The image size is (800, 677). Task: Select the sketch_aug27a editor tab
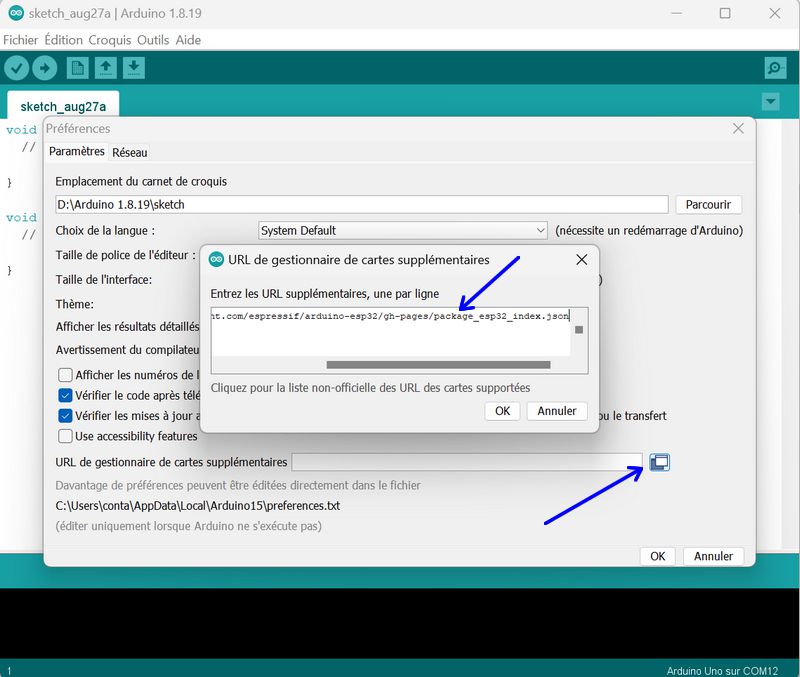63,107
